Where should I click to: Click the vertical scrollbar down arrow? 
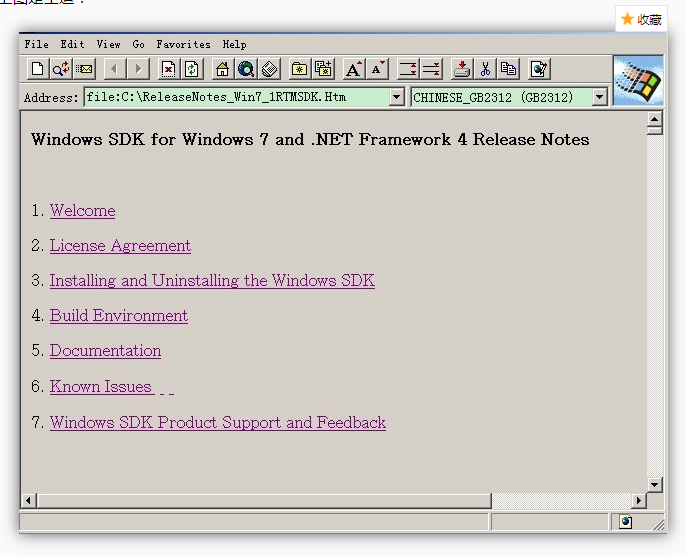point(654,485)
